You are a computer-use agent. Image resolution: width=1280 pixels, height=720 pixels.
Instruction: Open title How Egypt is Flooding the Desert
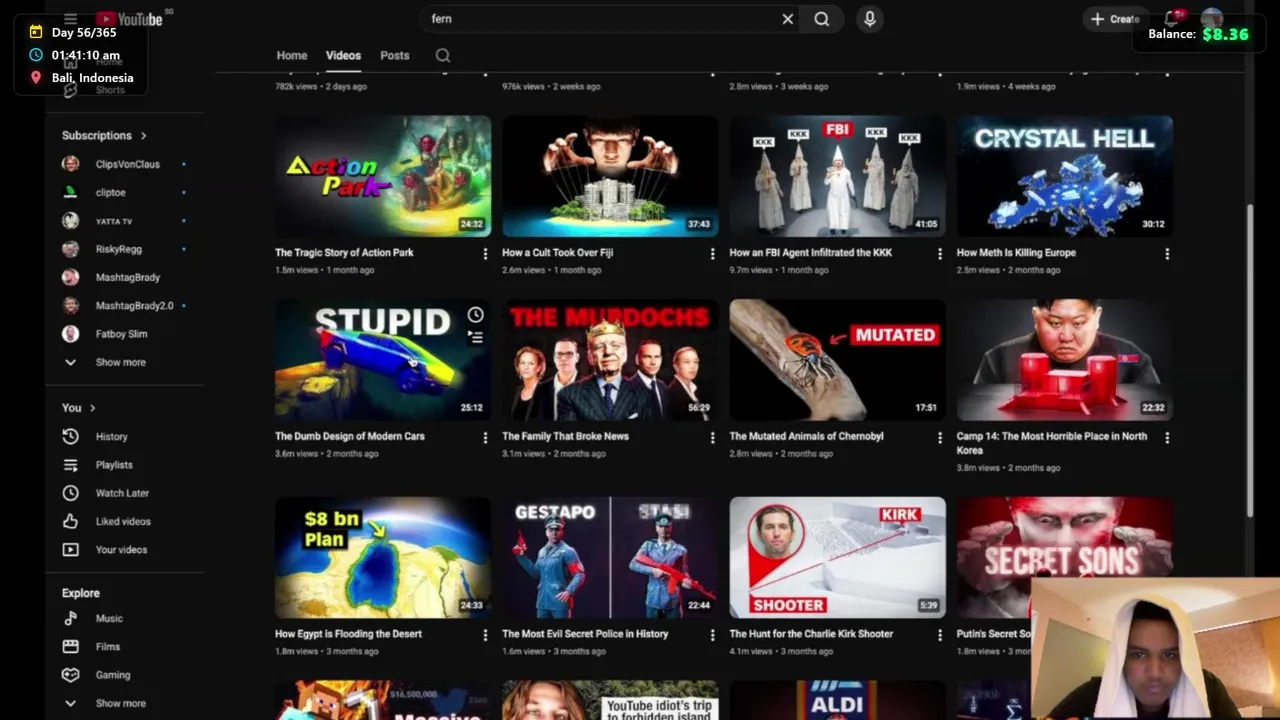348,634
